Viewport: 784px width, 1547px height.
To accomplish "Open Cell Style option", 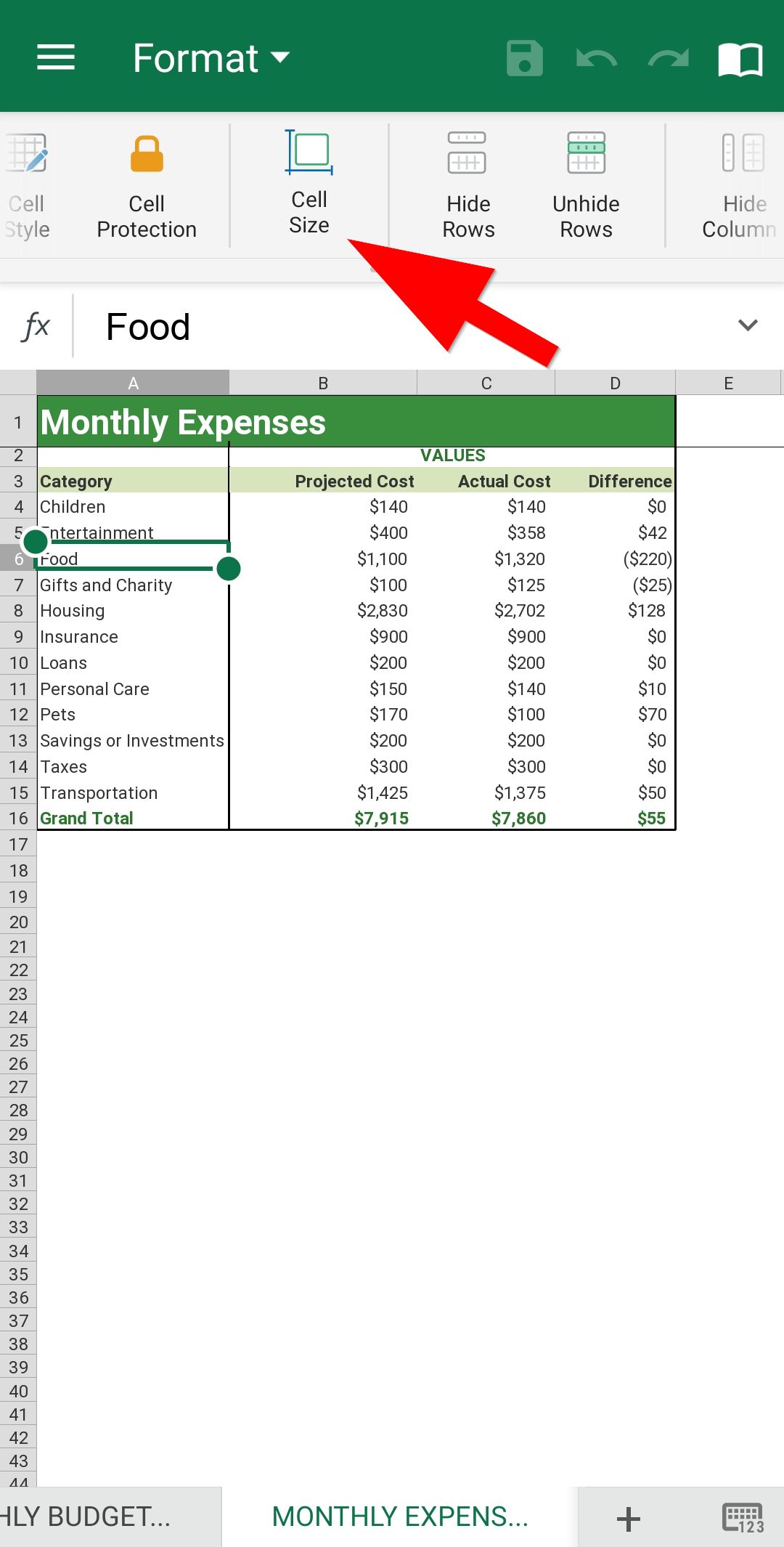I will click(x=27, y=187).
